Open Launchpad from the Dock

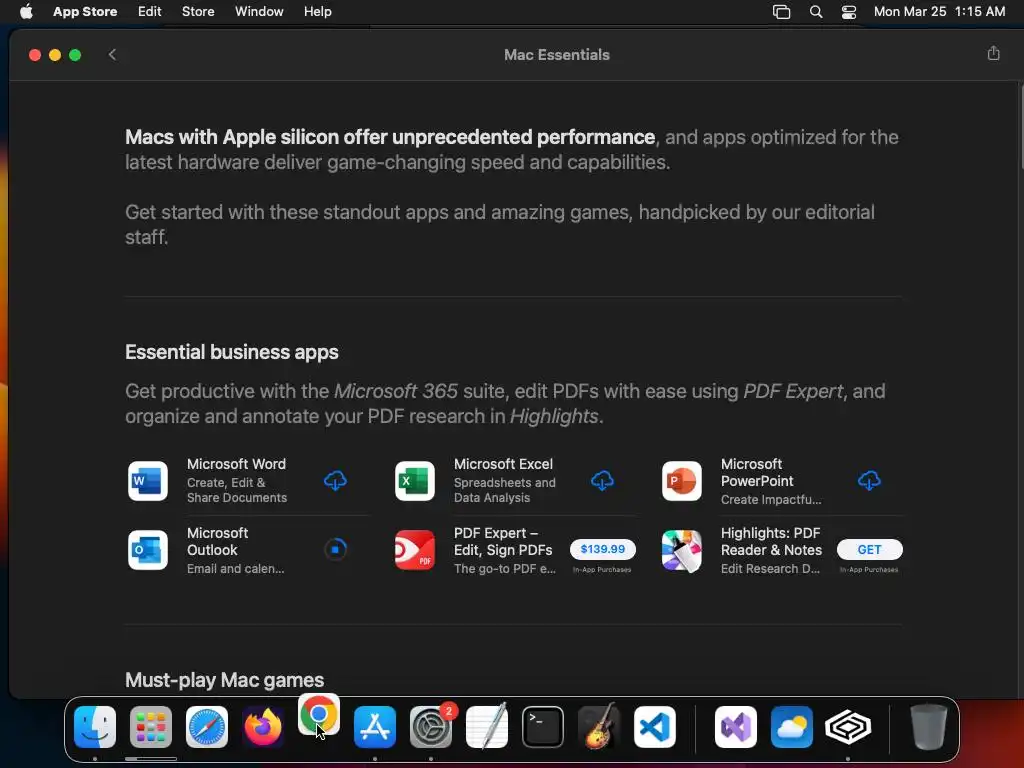(151, 727)
